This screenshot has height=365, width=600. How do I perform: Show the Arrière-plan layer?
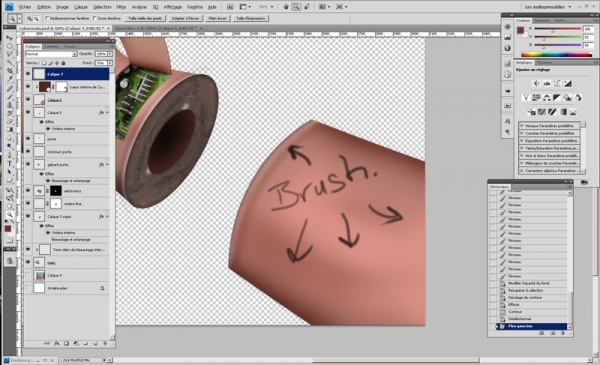click(x=28, y=288)
